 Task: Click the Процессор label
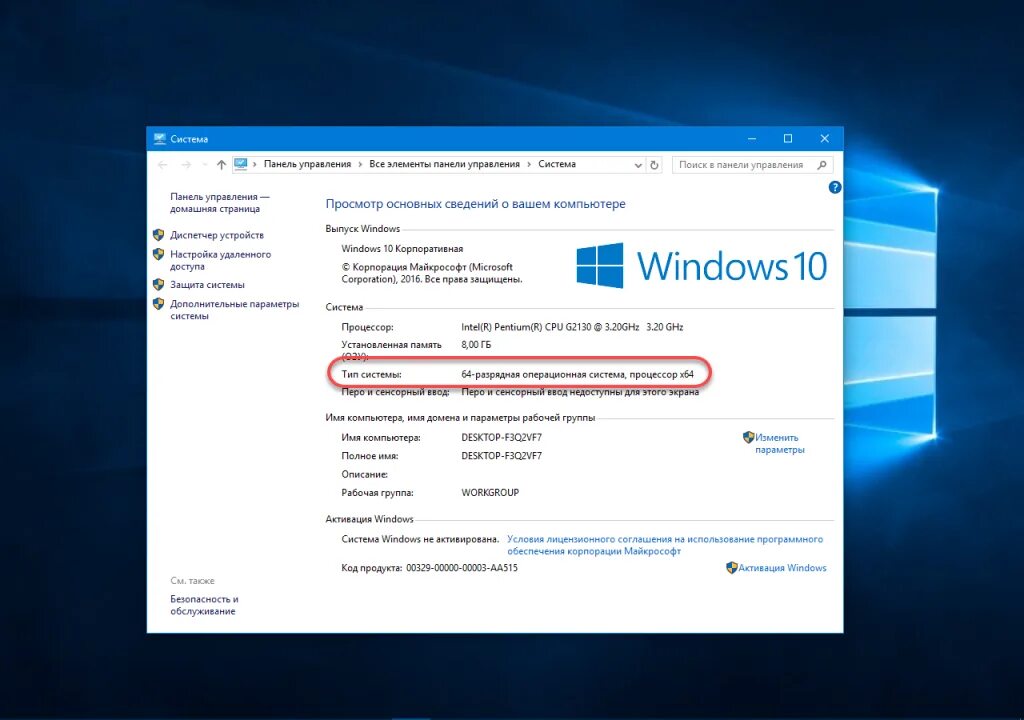[x=367, y=327]
